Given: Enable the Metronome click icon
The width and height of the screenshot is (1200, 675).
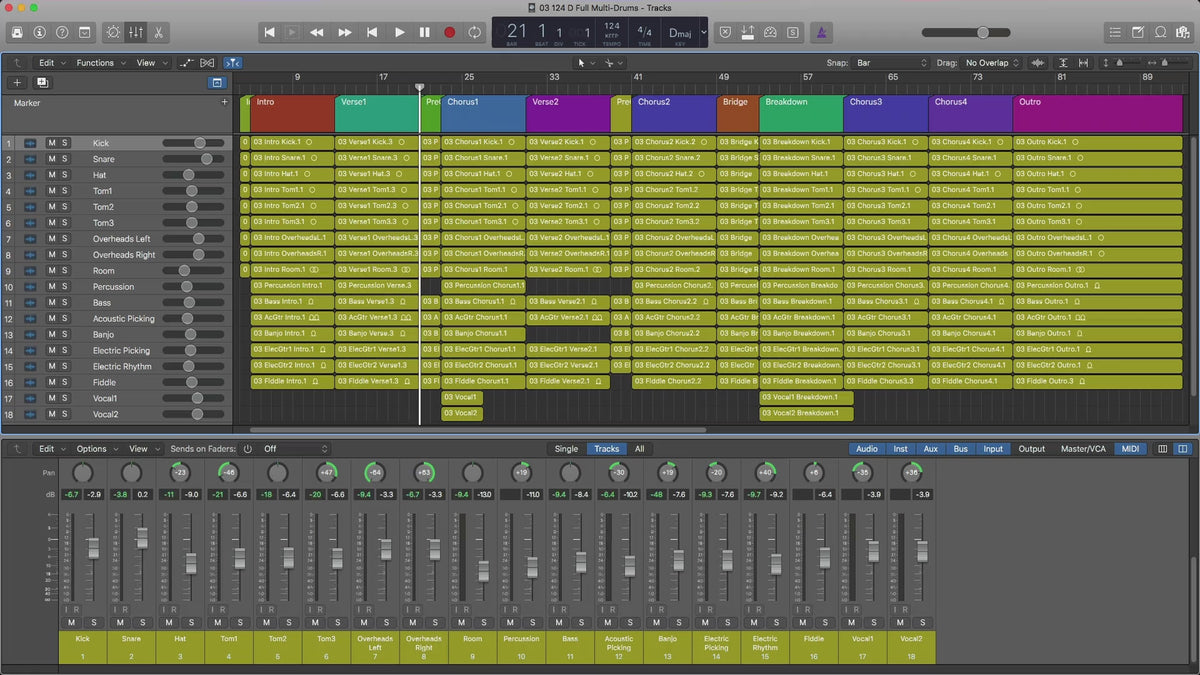Looking at the screenshot, I should (818, 32).
